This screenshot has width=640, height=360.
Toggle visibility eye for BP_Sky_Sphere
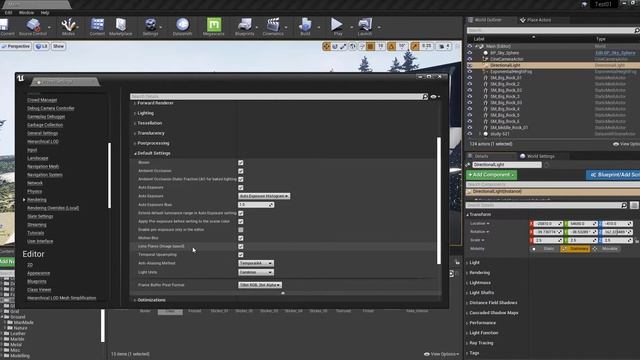pyautogui.click(x=469, y=53)
